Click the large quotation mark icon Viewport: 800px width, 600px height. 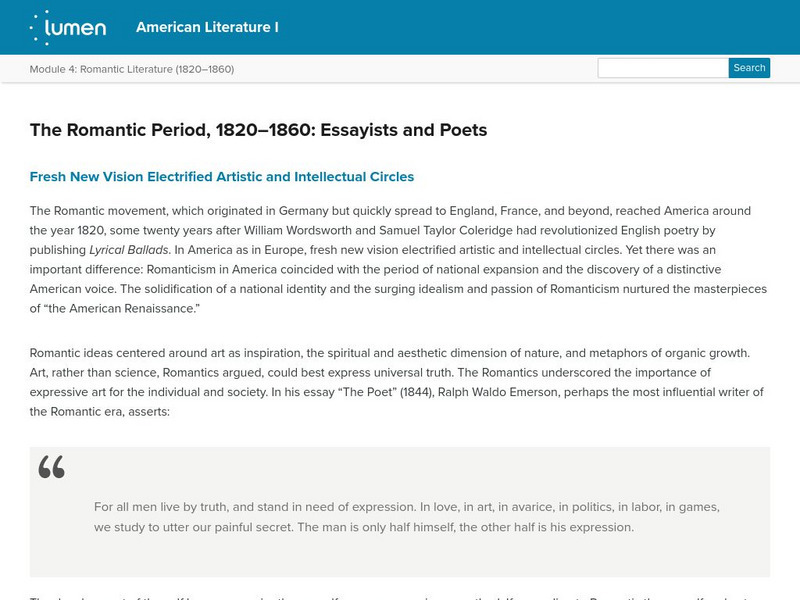(x=52, y=467)
